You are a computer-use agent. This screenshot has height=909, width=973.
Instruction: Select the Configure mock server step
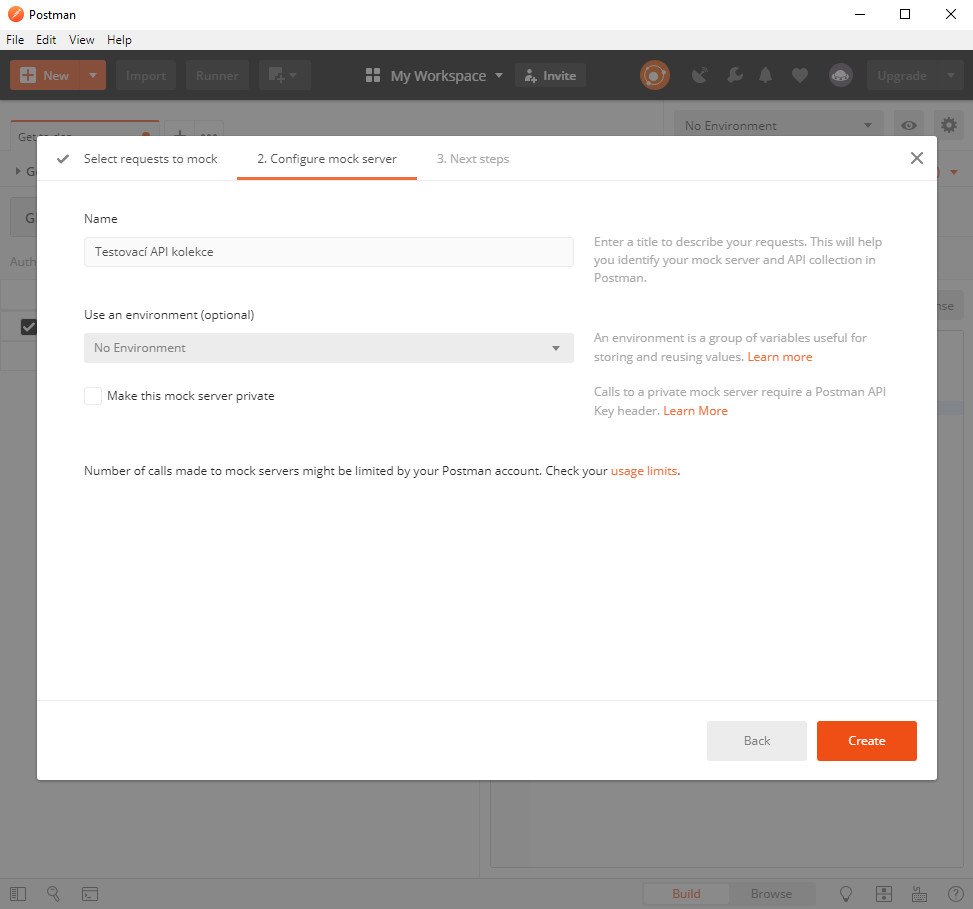[327, 159]
